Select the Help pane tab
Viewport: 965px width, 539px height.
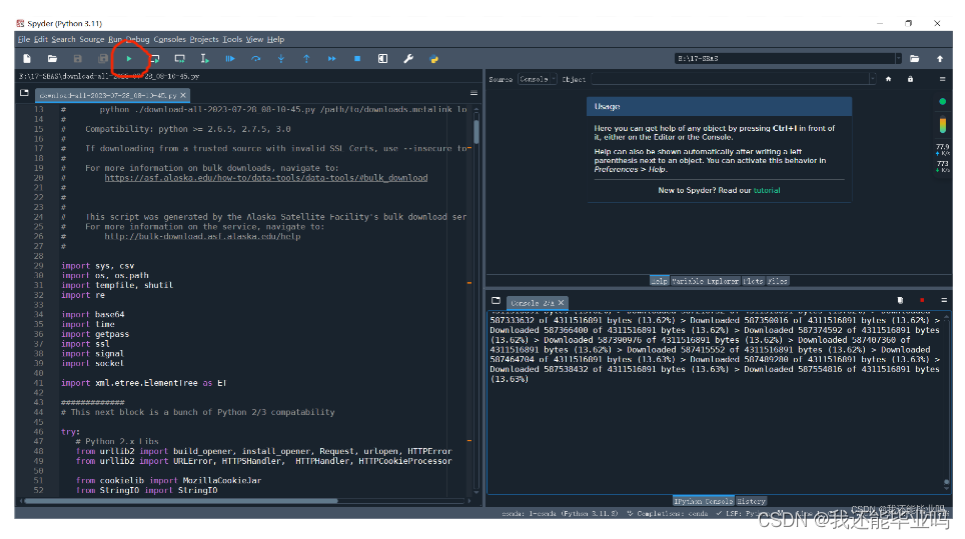pos(659,281)
